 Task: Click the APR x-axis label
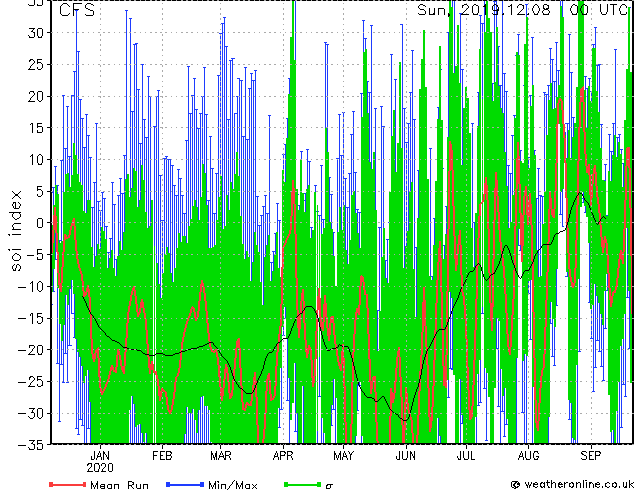point(283,456)
